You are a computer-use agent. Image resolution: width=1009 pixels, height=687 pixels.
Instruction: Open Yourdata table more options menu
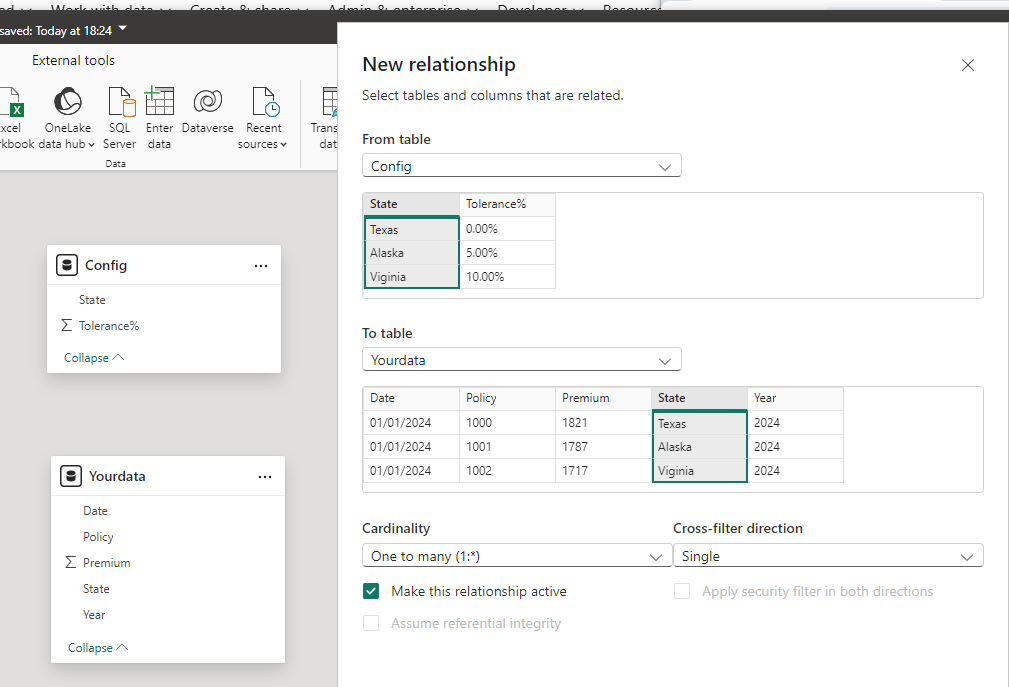point(264,477)
